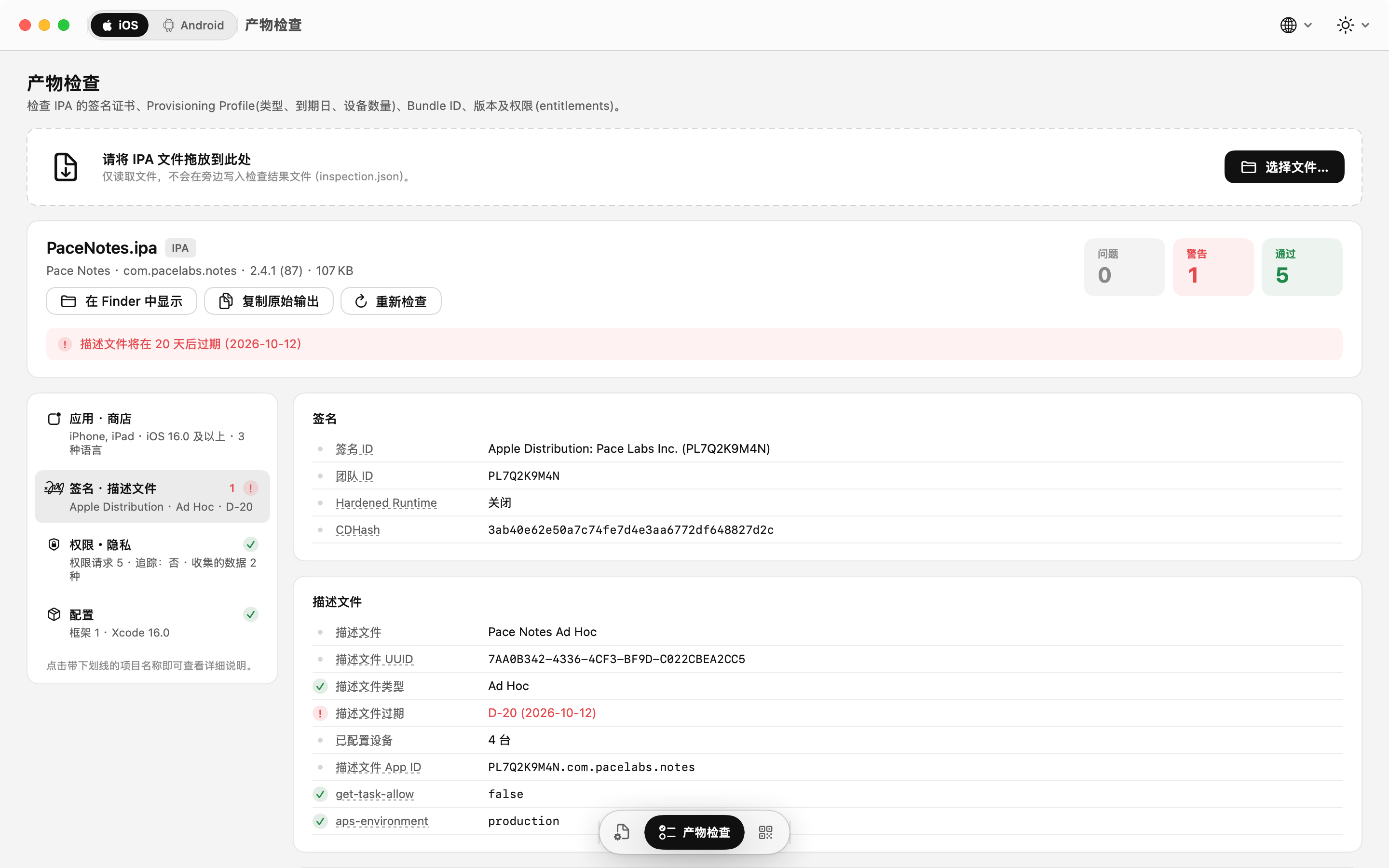The width and height of the screenshot is (1389, 868).
Task: Click 重新检查 button
Action: [x=391, y=301]
